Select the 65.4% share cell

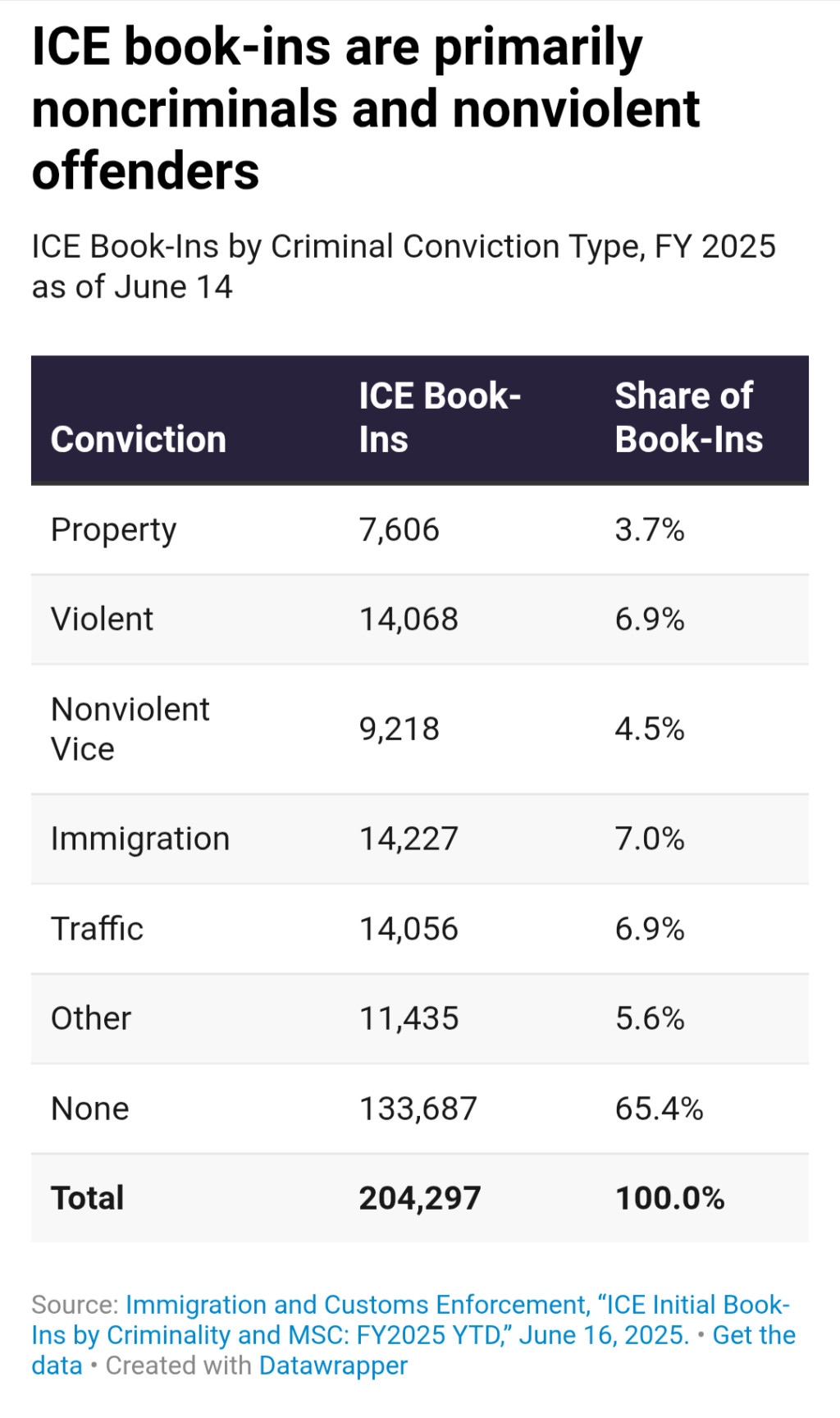pos(659,1109)
